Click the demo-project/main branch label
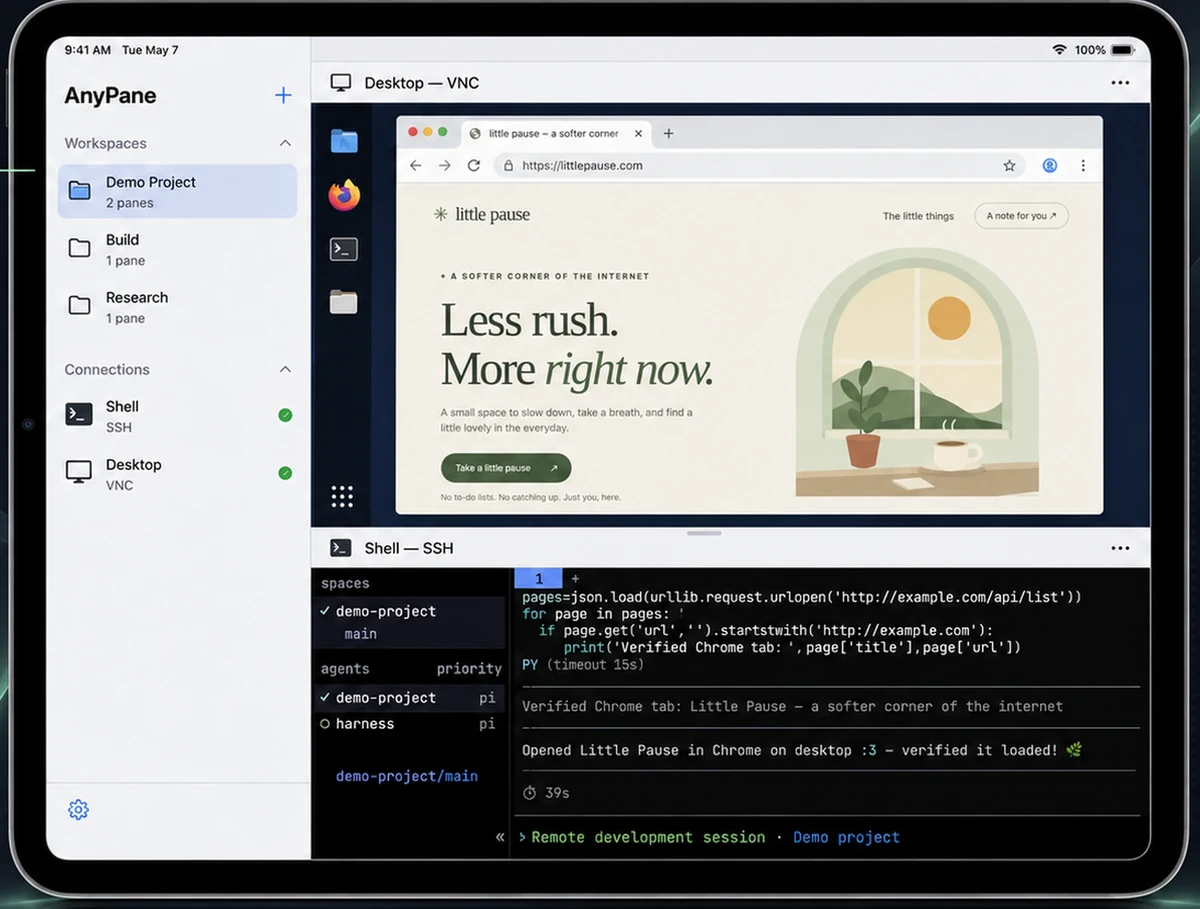 tap(407, 776)
